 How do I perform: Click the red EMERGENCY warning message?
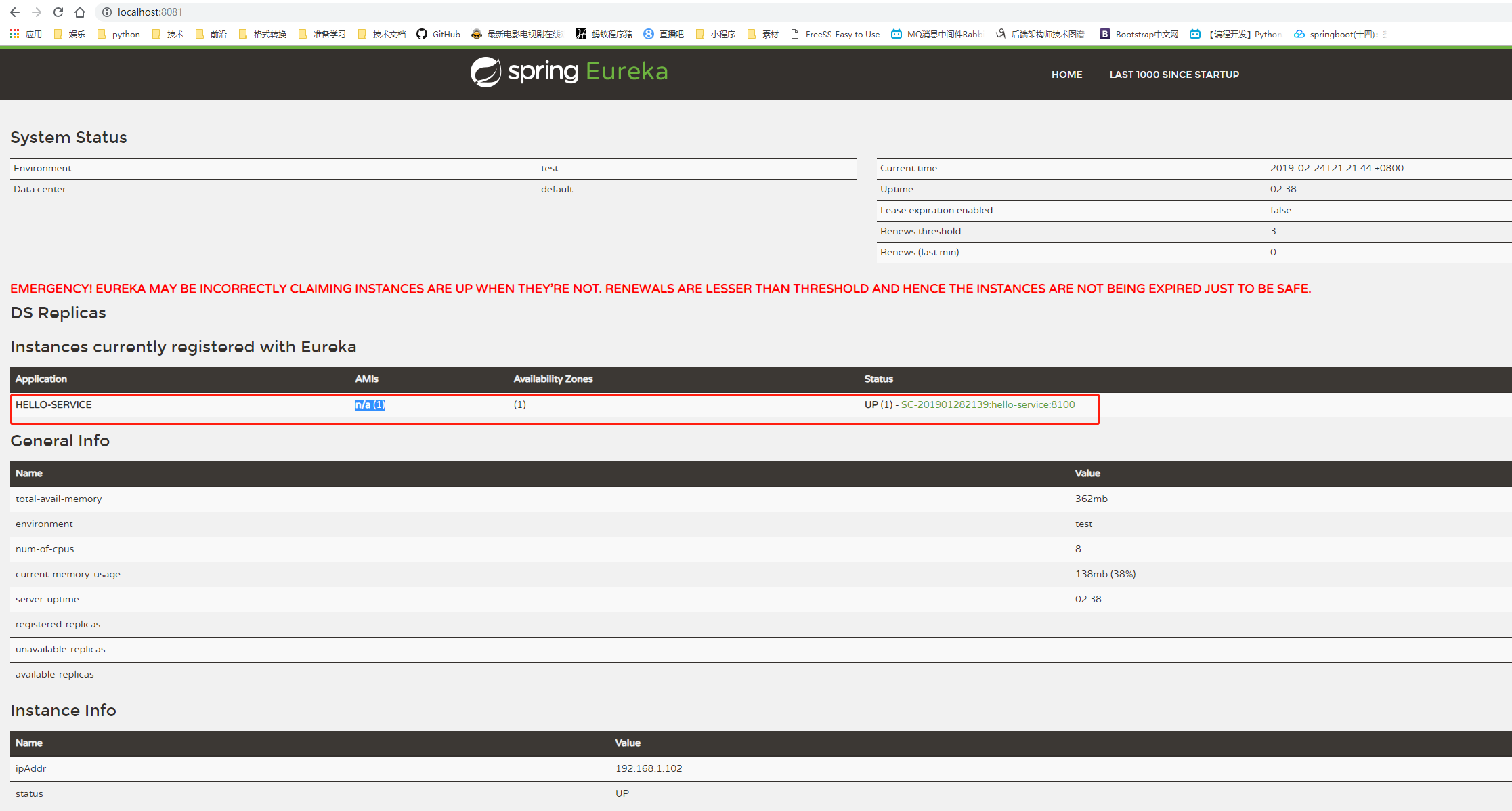(x=660, y=289)
